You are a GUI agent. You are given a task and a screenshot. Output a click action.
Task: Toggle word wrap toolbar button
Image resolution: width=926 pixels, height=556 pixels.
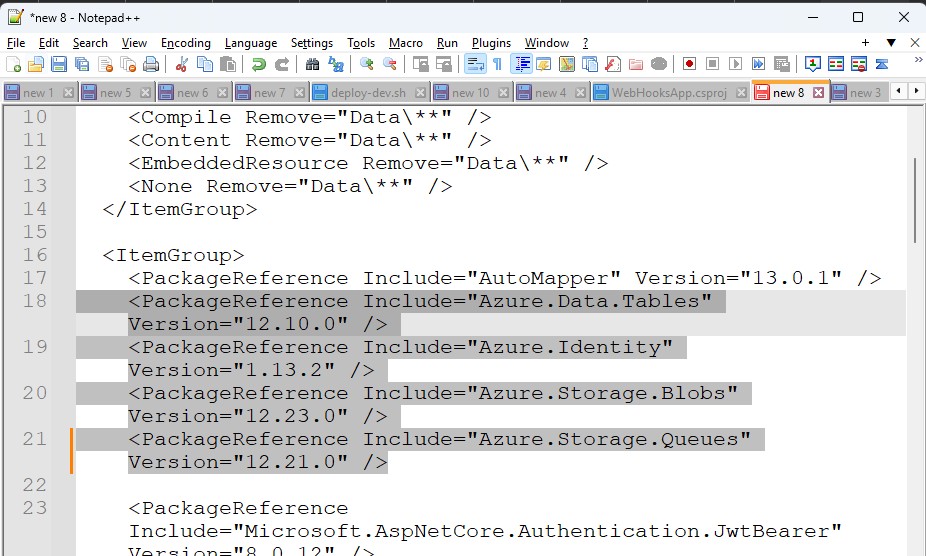(475, 64)
